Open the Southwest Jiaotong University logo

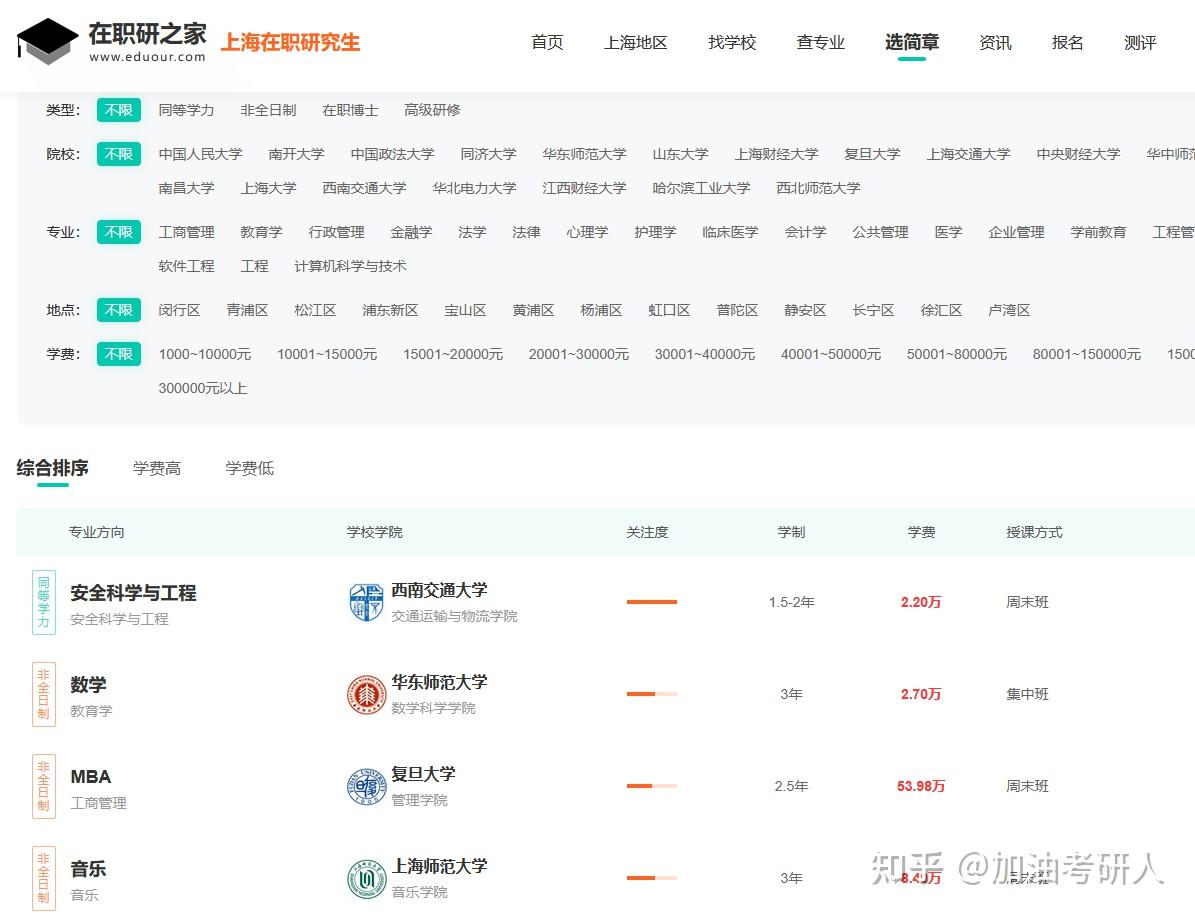tap(367, 602)
